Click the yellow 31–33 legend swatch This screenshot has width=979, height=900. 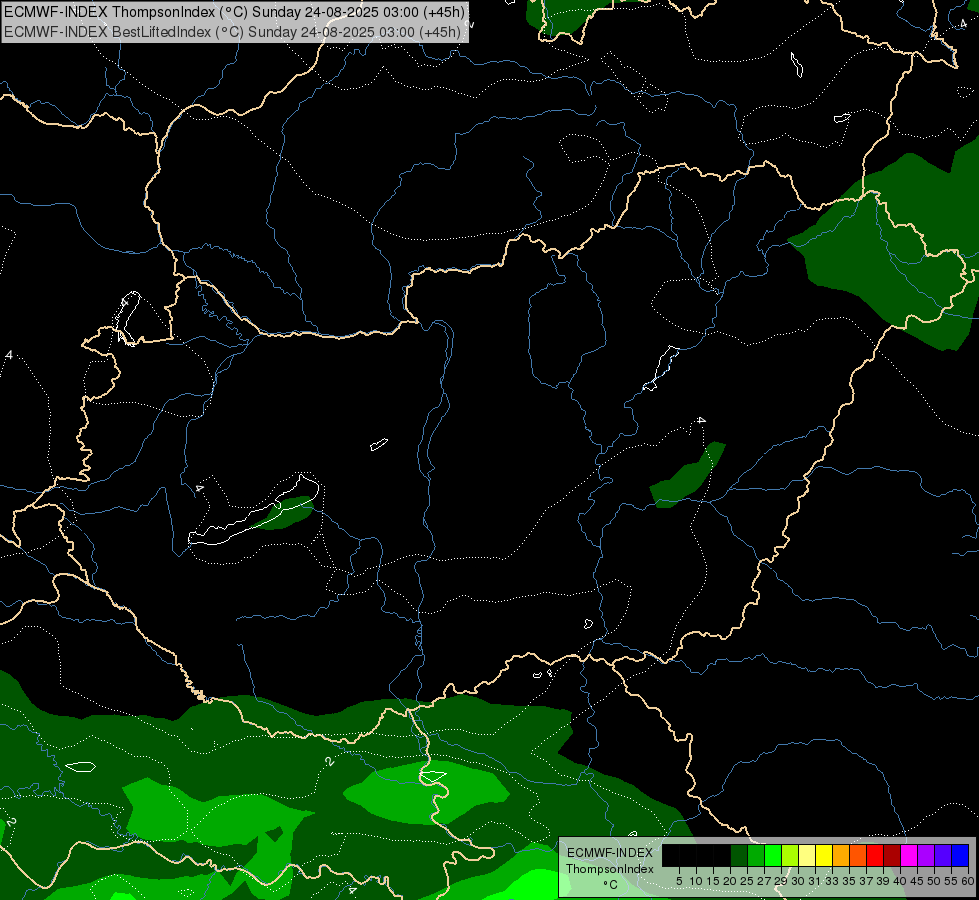(824, 855)
